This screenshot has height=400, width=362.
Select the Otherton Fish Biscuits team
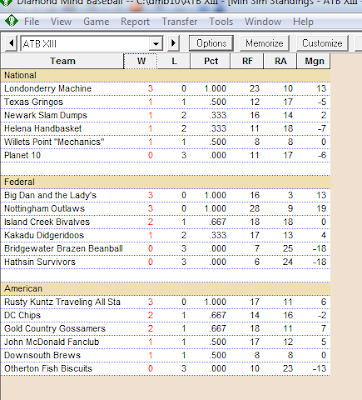(48, 369)
